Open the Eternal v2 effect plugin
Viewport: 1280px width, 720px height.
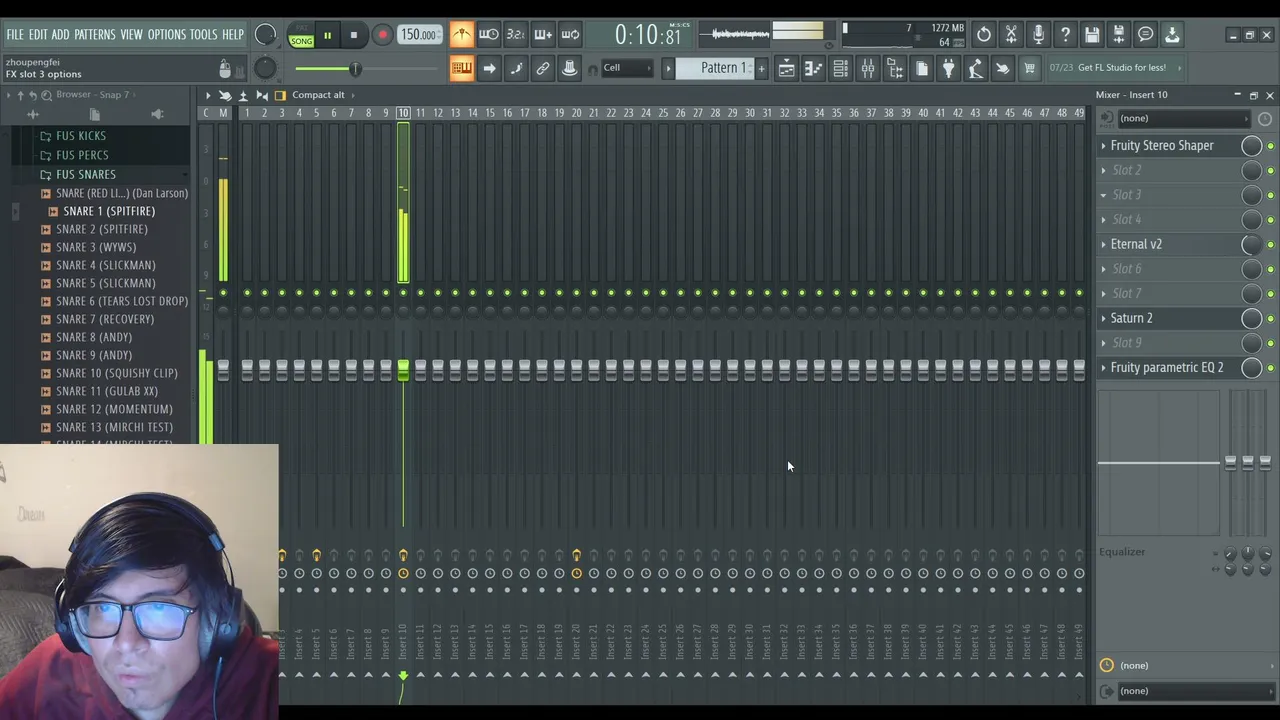tap(1136, 244)
